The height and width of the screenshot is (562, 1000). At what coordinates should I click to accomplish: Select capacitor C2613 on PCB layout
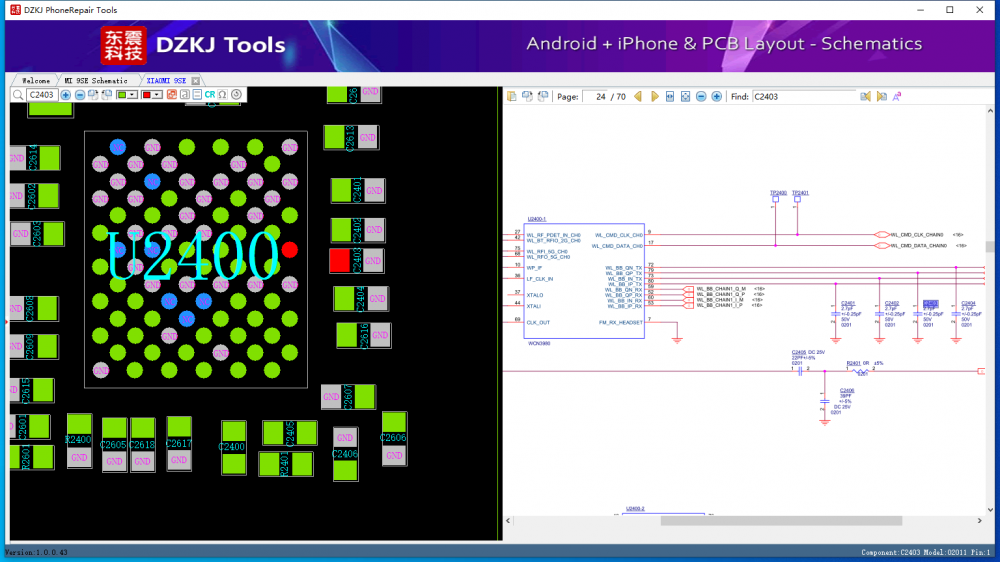point(351,137)
